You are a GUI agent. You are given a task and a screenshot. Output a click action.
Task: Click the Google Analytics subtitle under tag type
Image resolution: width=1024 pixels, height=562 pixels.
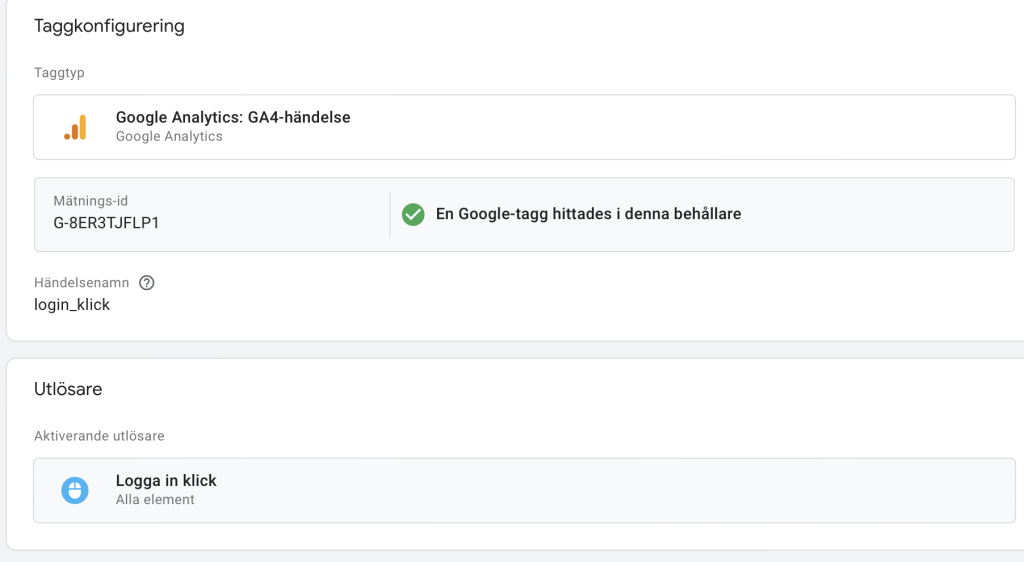click(x=169, y=136)
